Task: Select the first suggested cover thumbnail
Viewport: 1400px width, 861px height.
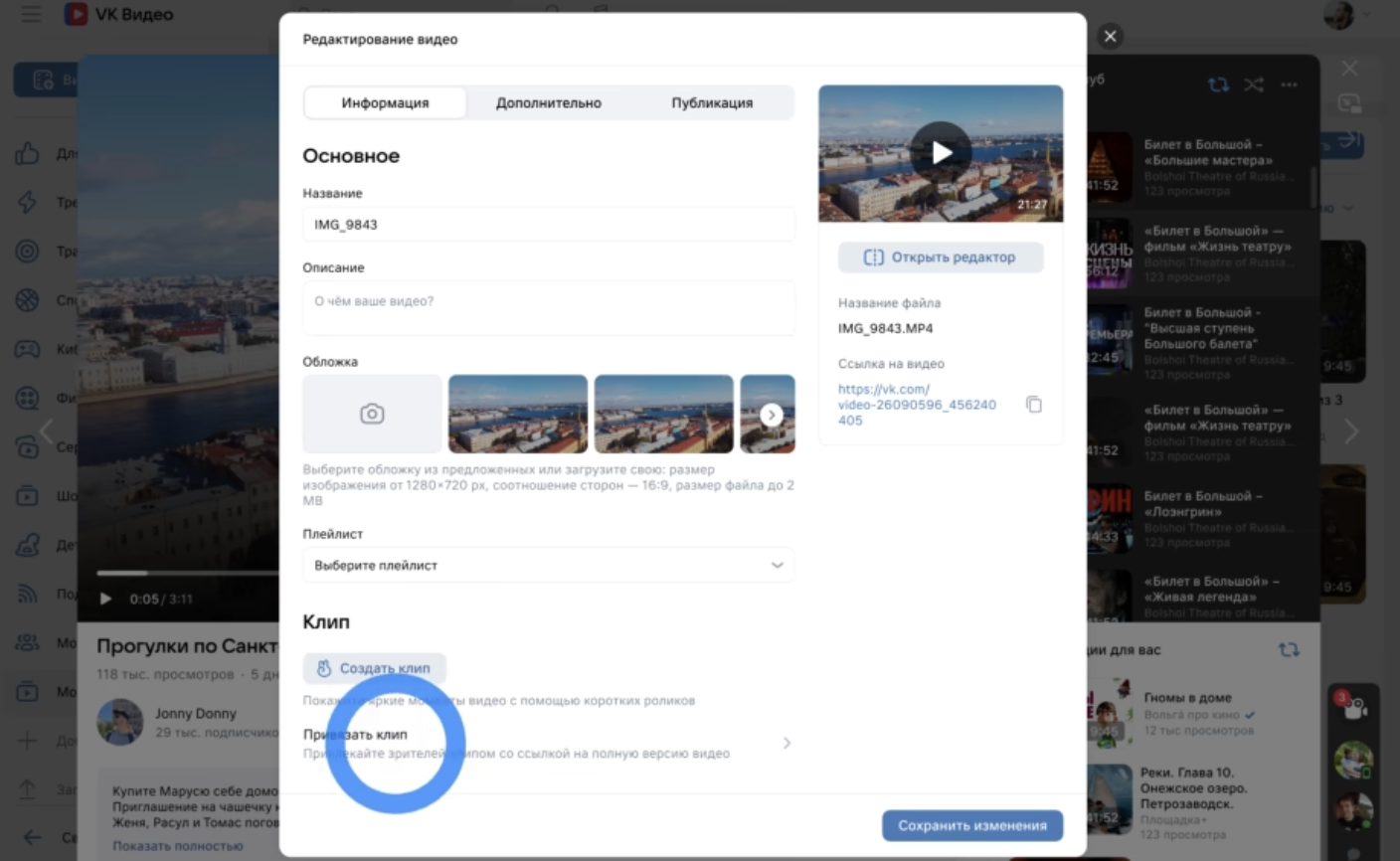Action: pyautogui.click(x=518, y=414)
